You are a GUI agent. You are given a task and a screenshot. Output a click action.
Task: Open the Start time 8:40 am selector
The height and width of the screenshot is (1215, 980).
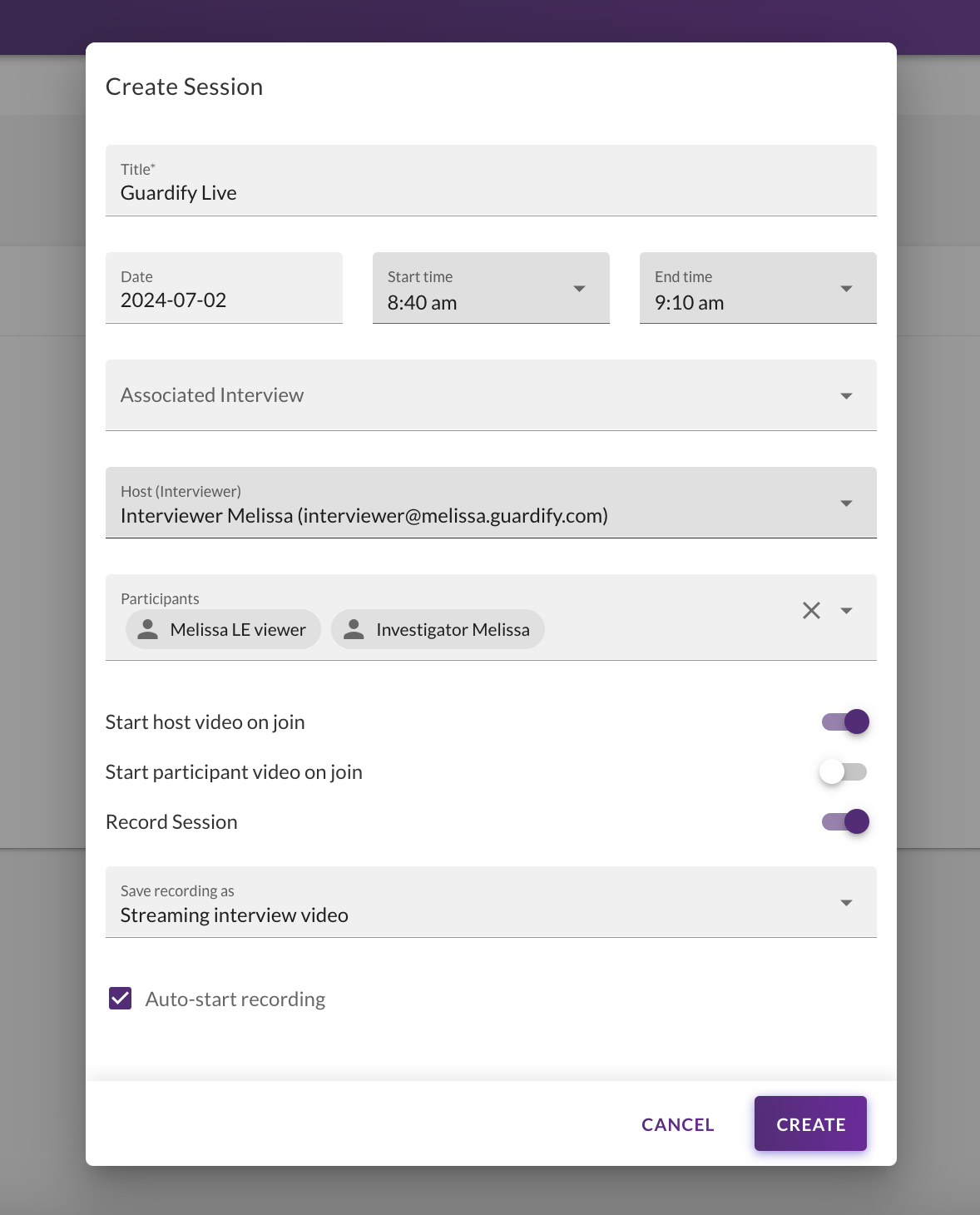[x=491, y=288]
